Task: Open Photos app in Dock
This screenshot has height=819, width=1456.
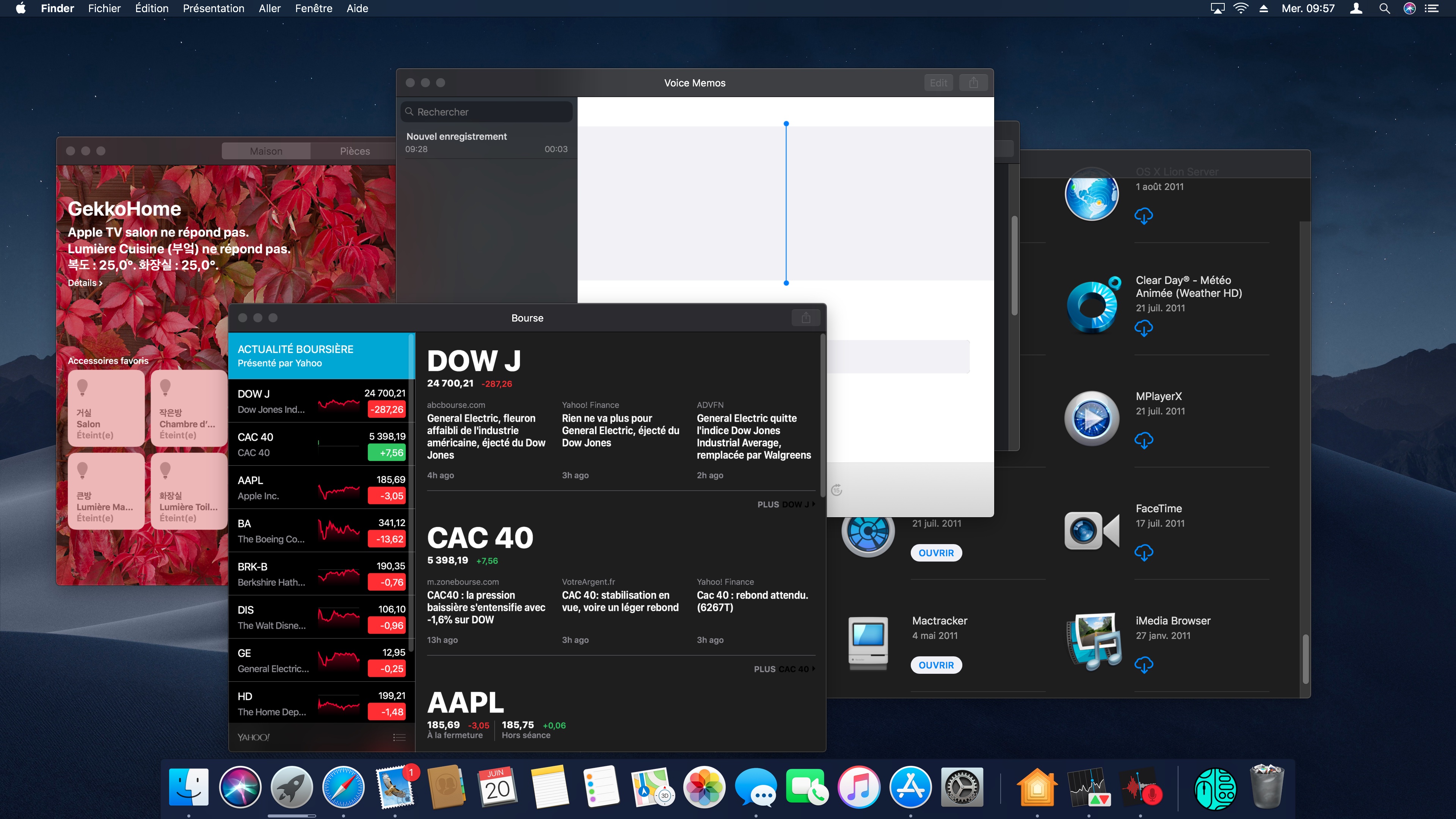Action: pyautogui.click(x=704, y=787)
